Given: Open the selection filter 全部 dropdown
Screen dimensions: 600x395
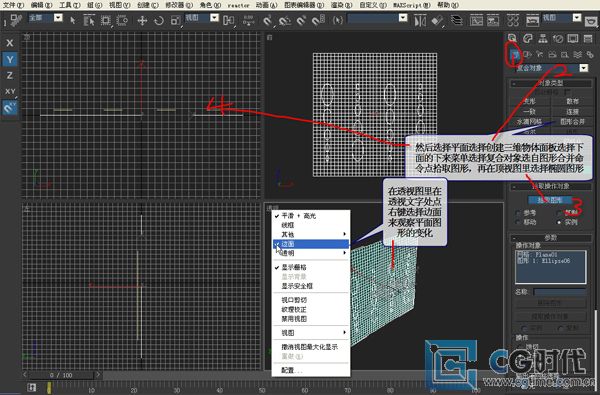Looking at the screenshot, I should [x=58, y=18].
